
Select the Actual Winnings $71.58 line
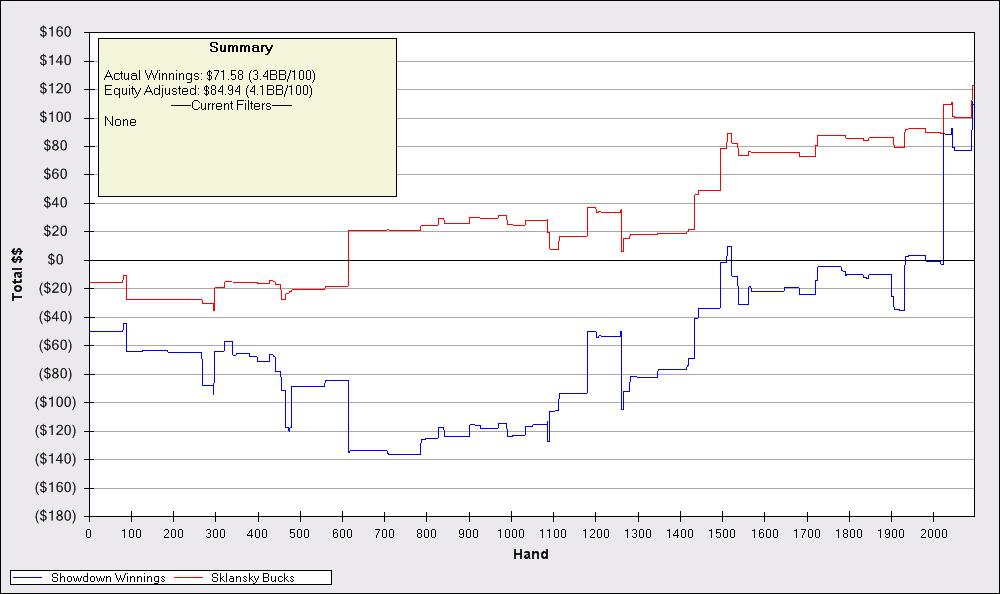(x=210, y=76)
